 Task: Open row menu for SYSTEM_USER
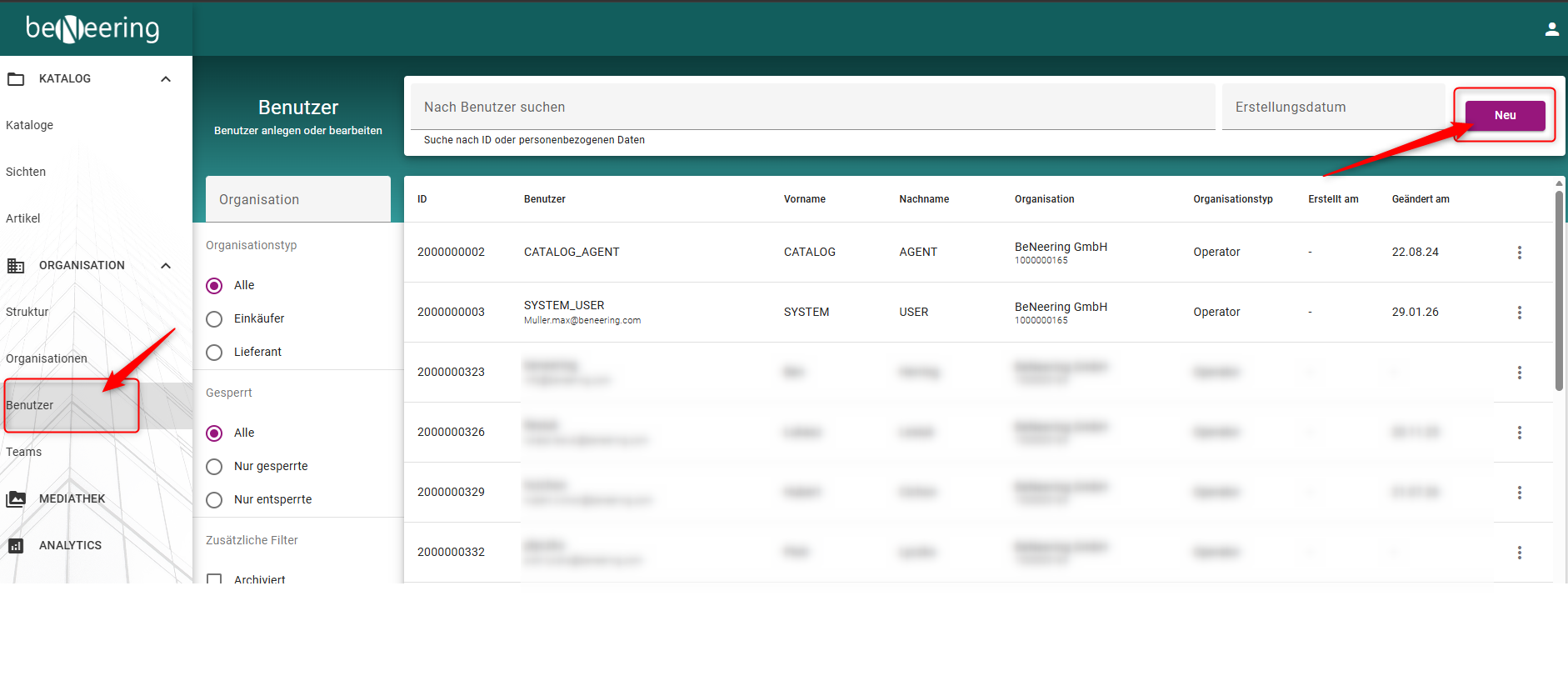click(1519, 313)
